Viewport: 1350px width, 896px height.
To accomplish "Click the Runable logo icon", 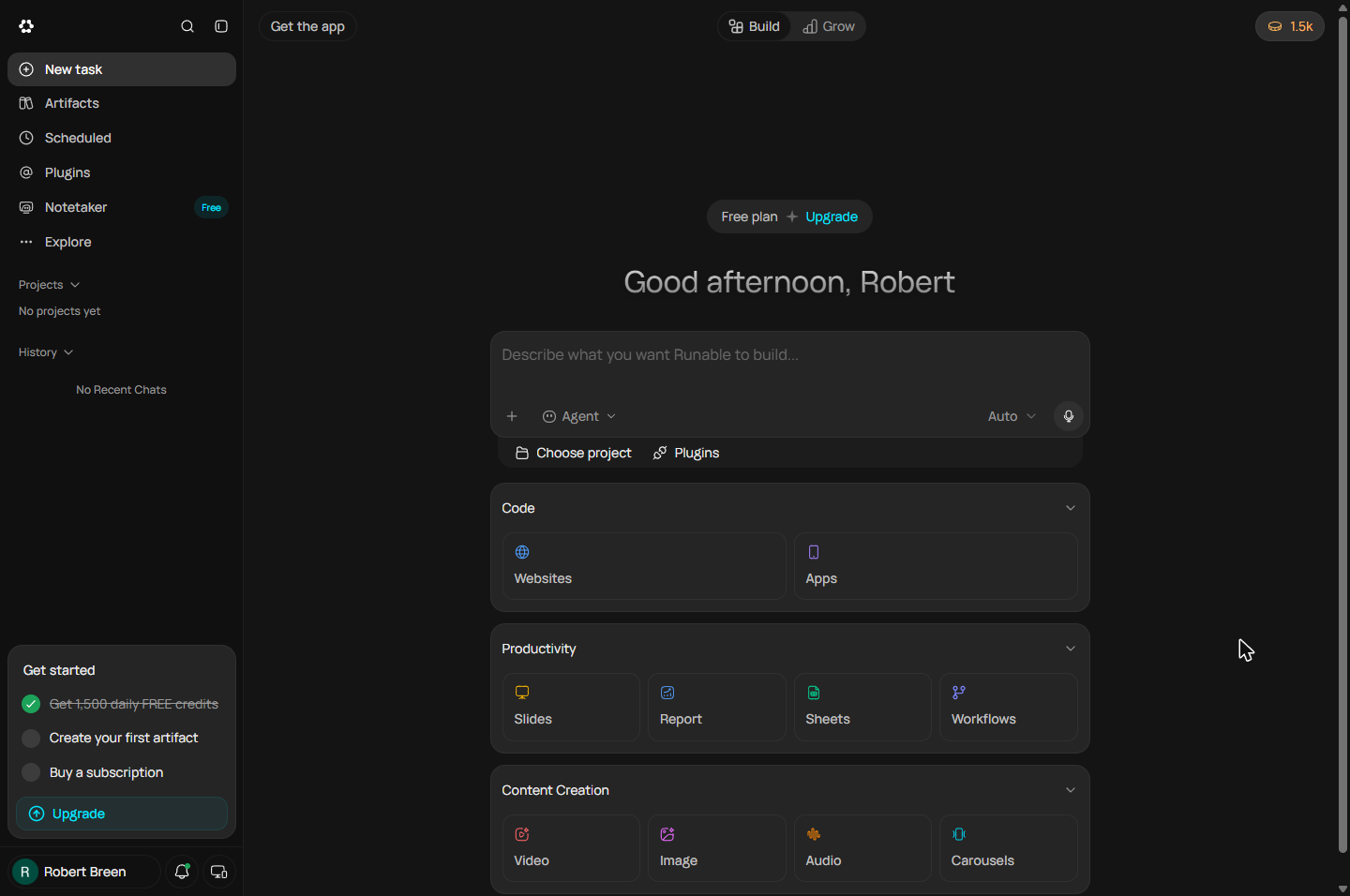I will pyautogui.click(x=26, y=26).
